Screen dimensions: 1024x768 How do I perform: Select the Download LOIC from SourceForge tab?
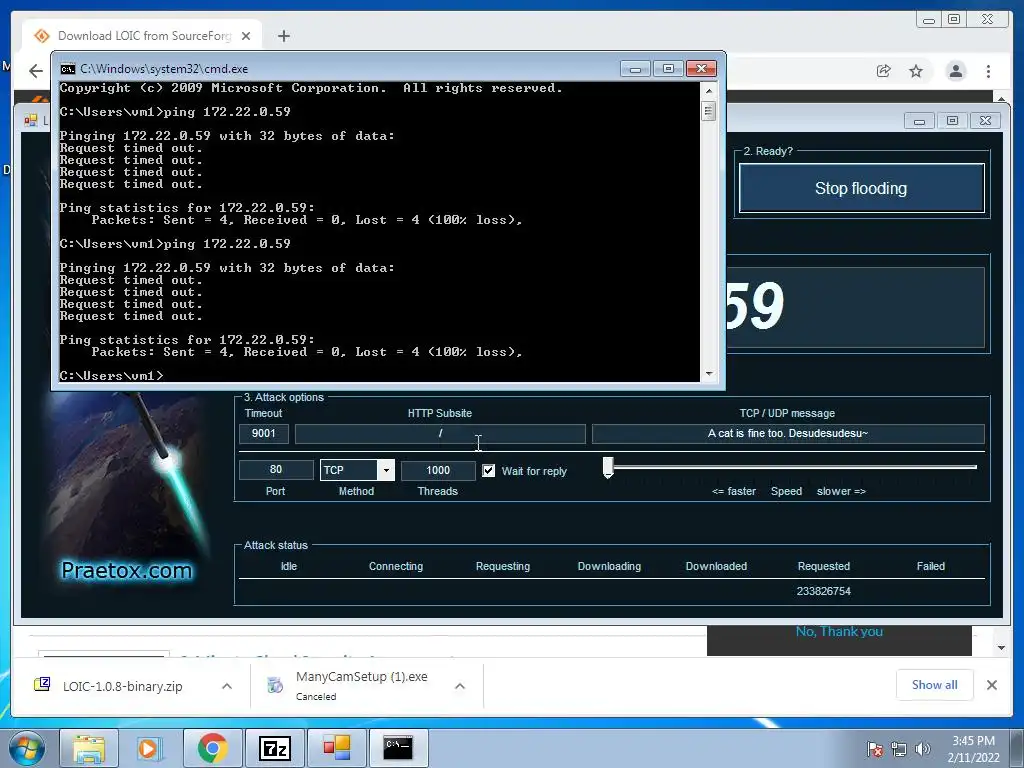tap(142, 36)
